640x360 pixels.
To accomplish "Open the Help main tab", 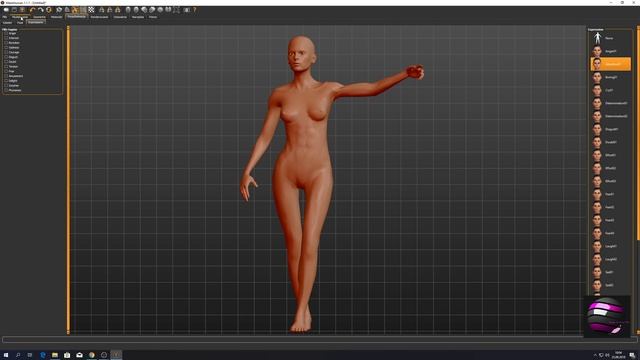I will 153,17.
